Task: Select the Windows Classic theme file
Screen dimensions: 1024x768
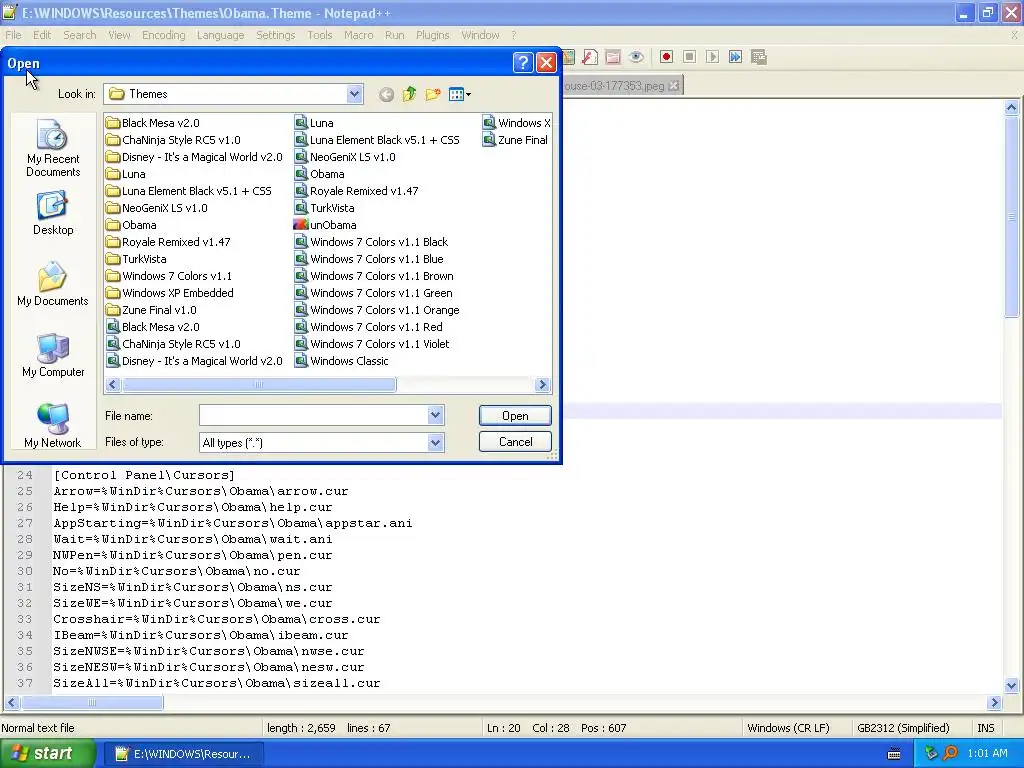Action: [341, 360]
